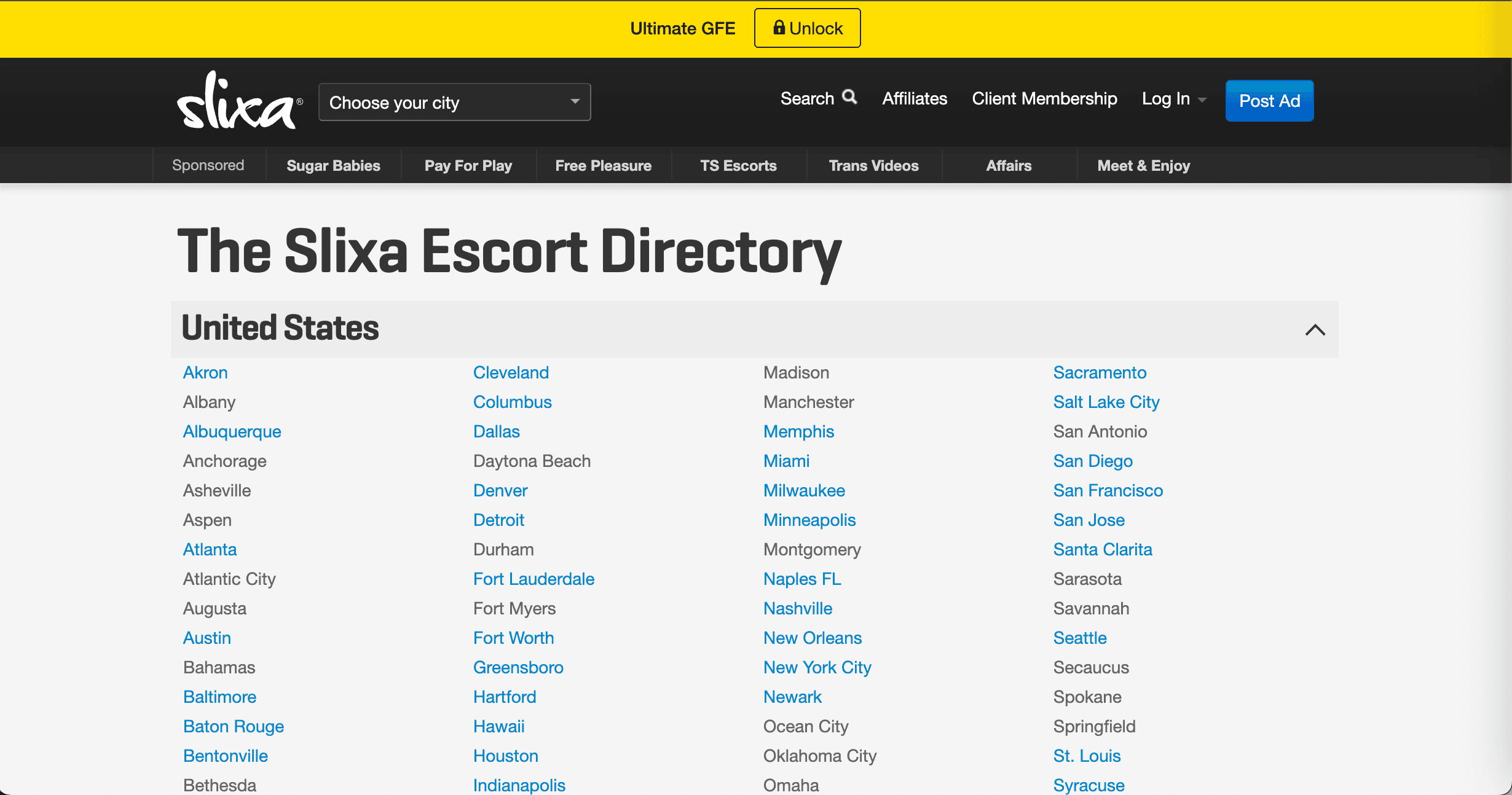Image resolution: width=1512 pixels, height=795 pixels.
Task: Open the Hawaii link
Action: tap(499, 726)
